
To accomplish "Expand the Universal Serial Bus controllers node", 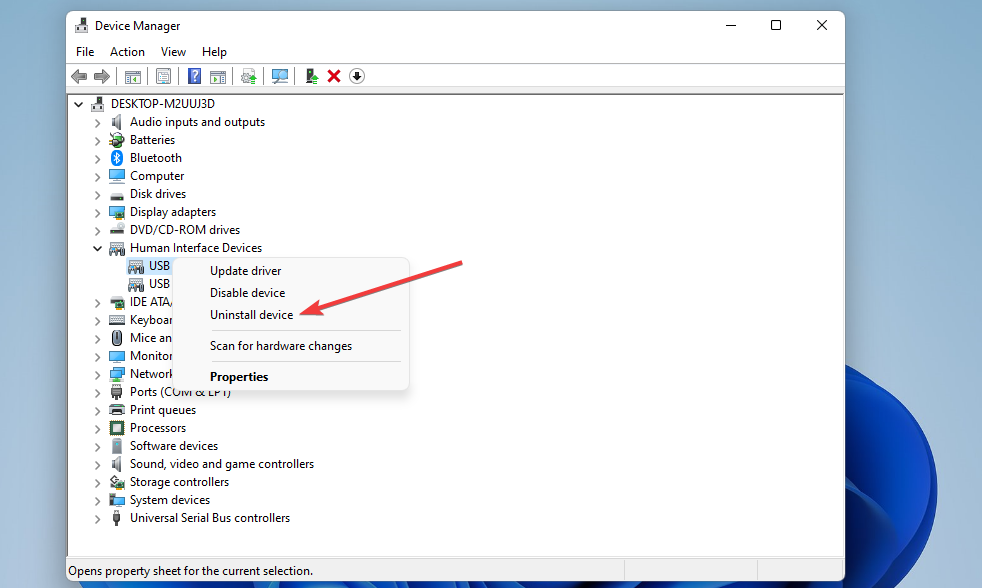I will (x=97, y=517).
